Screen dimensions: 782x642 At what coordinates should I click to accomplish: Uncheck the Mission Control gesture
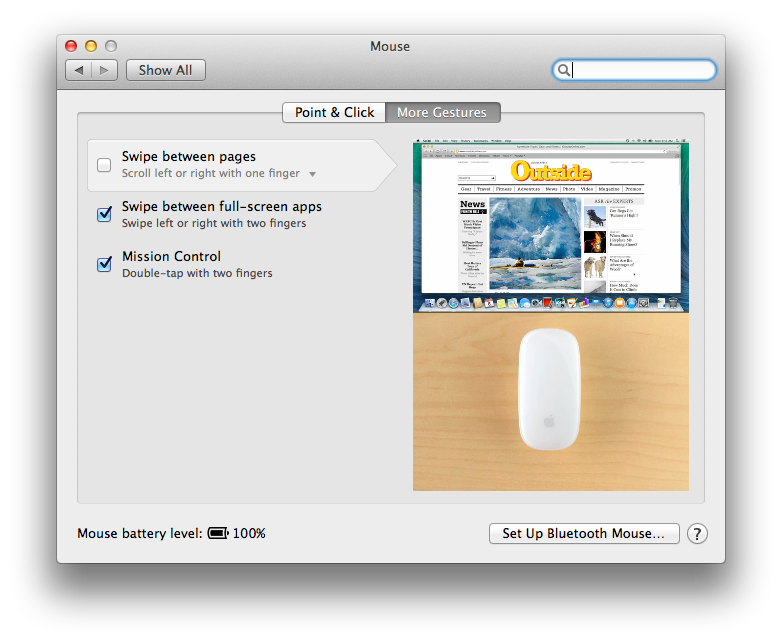tap(104, 265)
